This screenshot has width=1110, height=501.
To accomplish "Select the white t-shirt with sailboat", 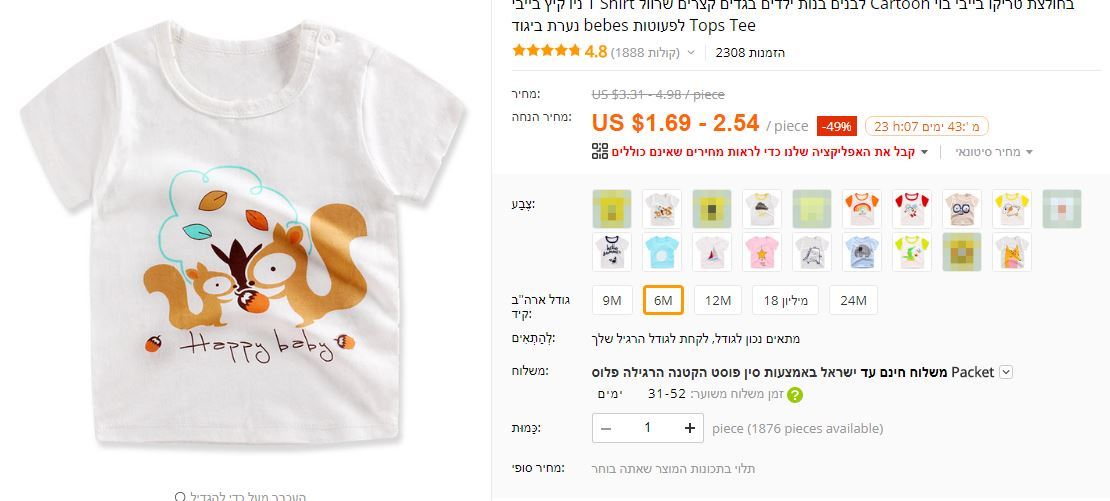I will click(x=712, y=252).
